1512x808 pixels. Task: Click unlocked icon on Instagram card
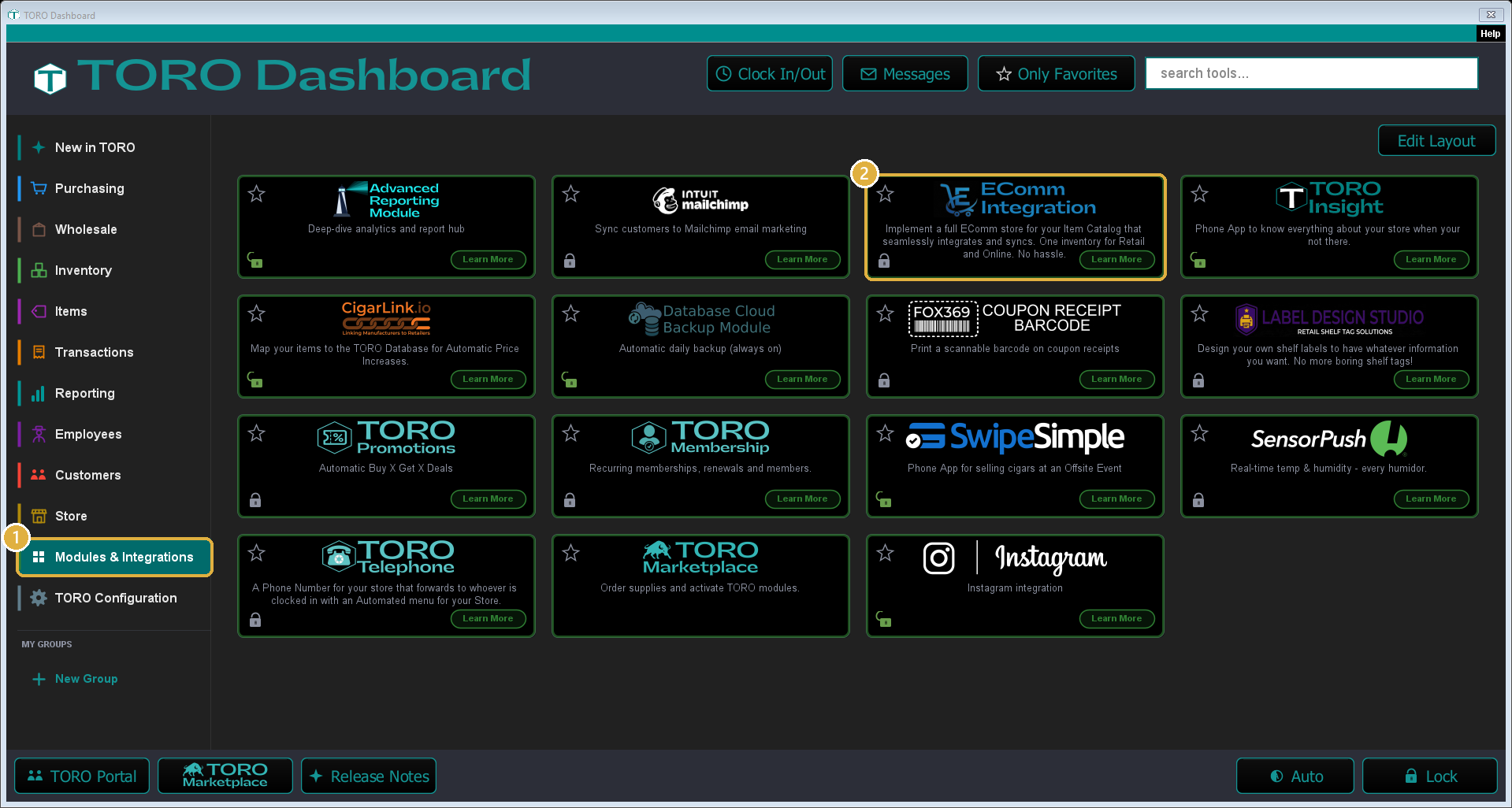884,619
